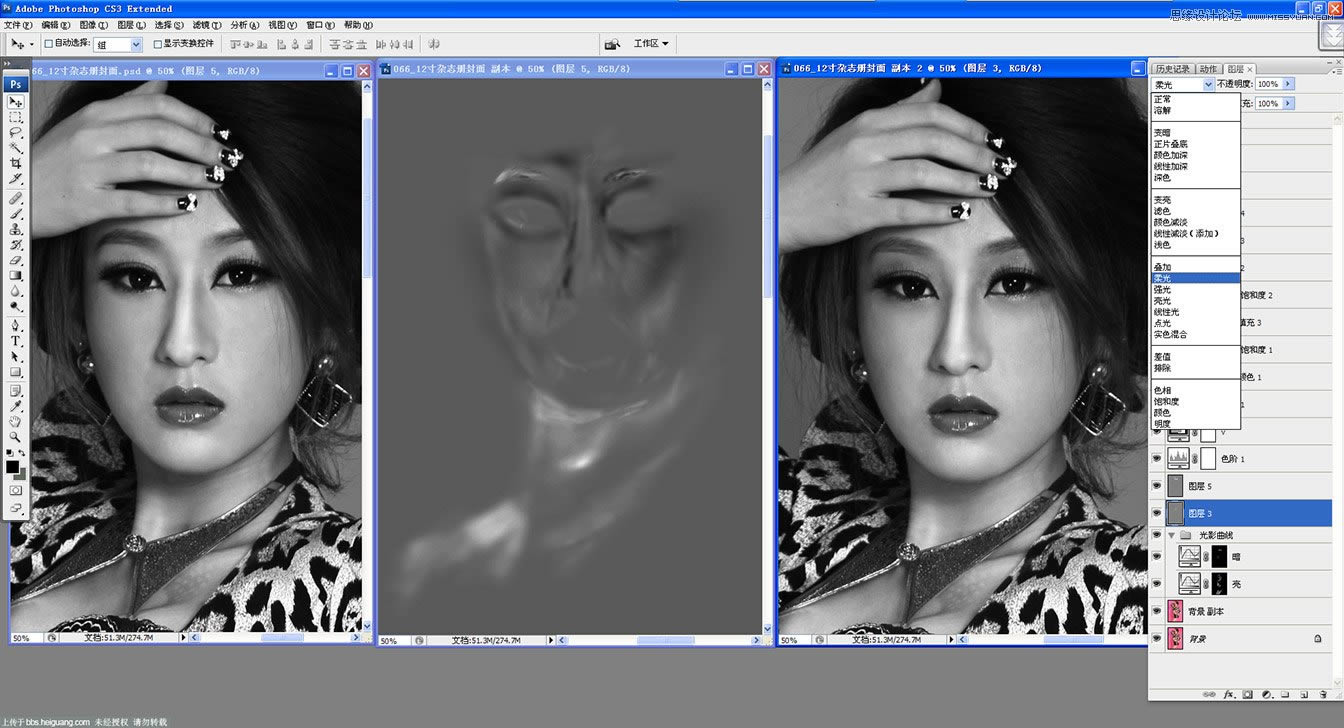
Task: Hide the 光影曲线 group
Action: [x=1157, y=535]
